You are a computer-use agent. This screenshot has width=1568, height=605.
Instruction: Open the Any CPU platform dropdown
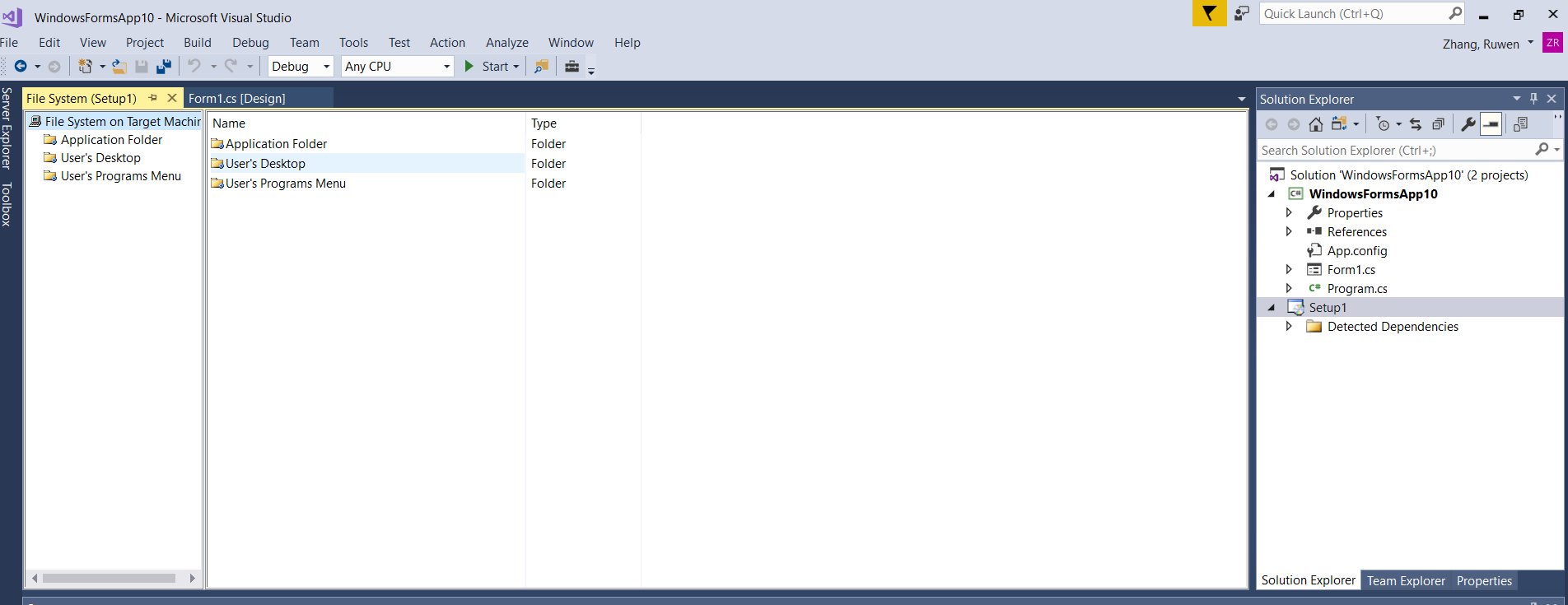pyautogui.click(x=398, y=67)
